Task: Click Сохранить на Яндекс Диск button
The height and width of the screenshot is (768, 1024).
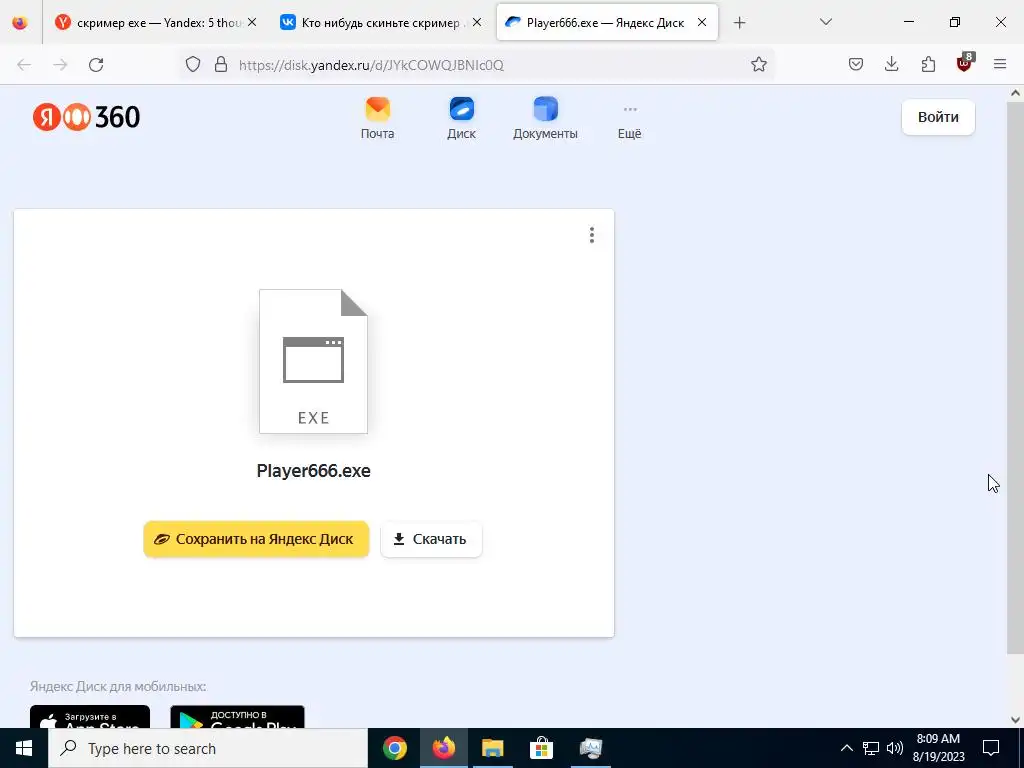Action: pos(256,539)
